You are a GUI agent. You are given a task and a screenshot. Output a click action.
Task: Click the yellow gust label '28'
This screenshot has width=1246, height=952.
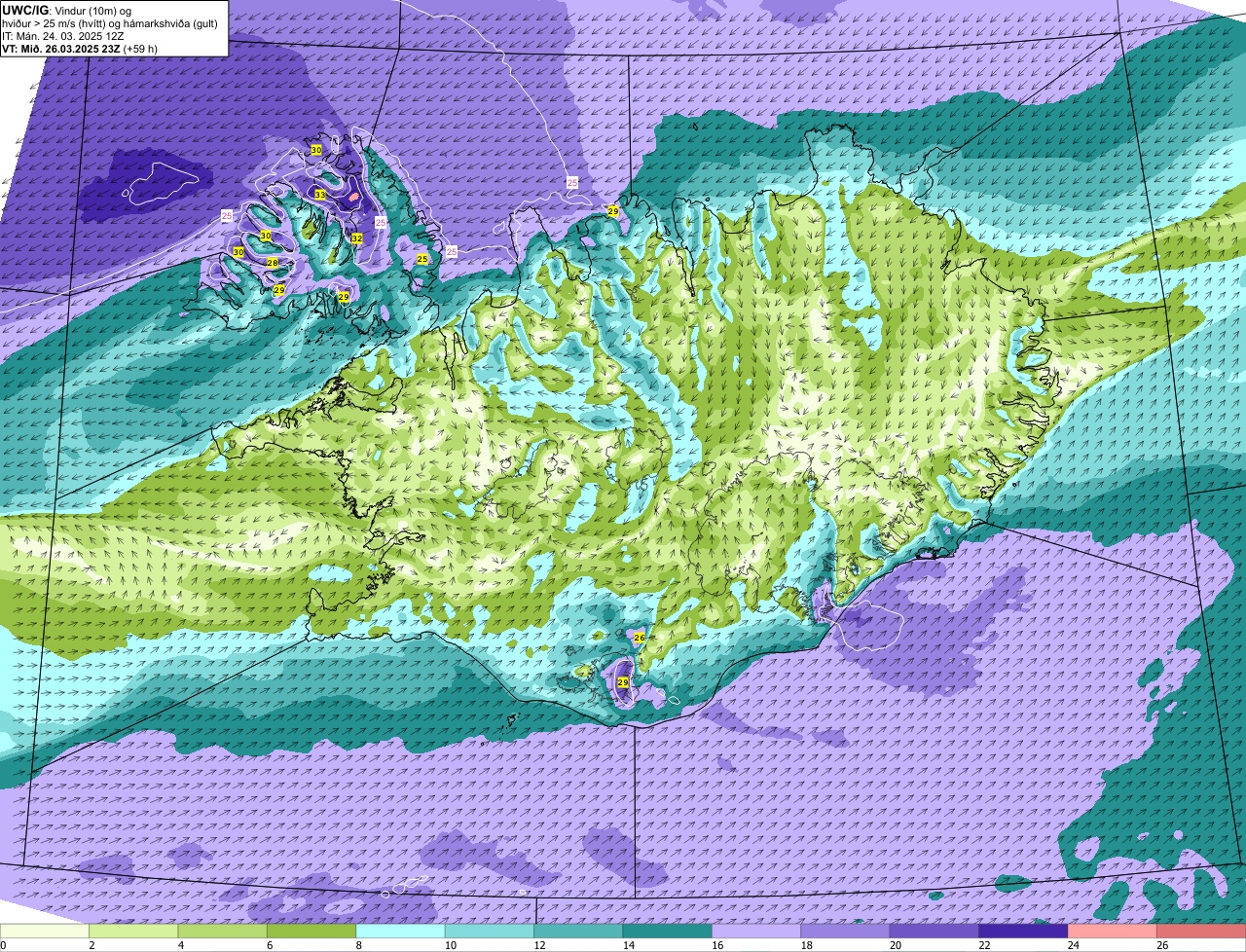(x=273, y=264)
